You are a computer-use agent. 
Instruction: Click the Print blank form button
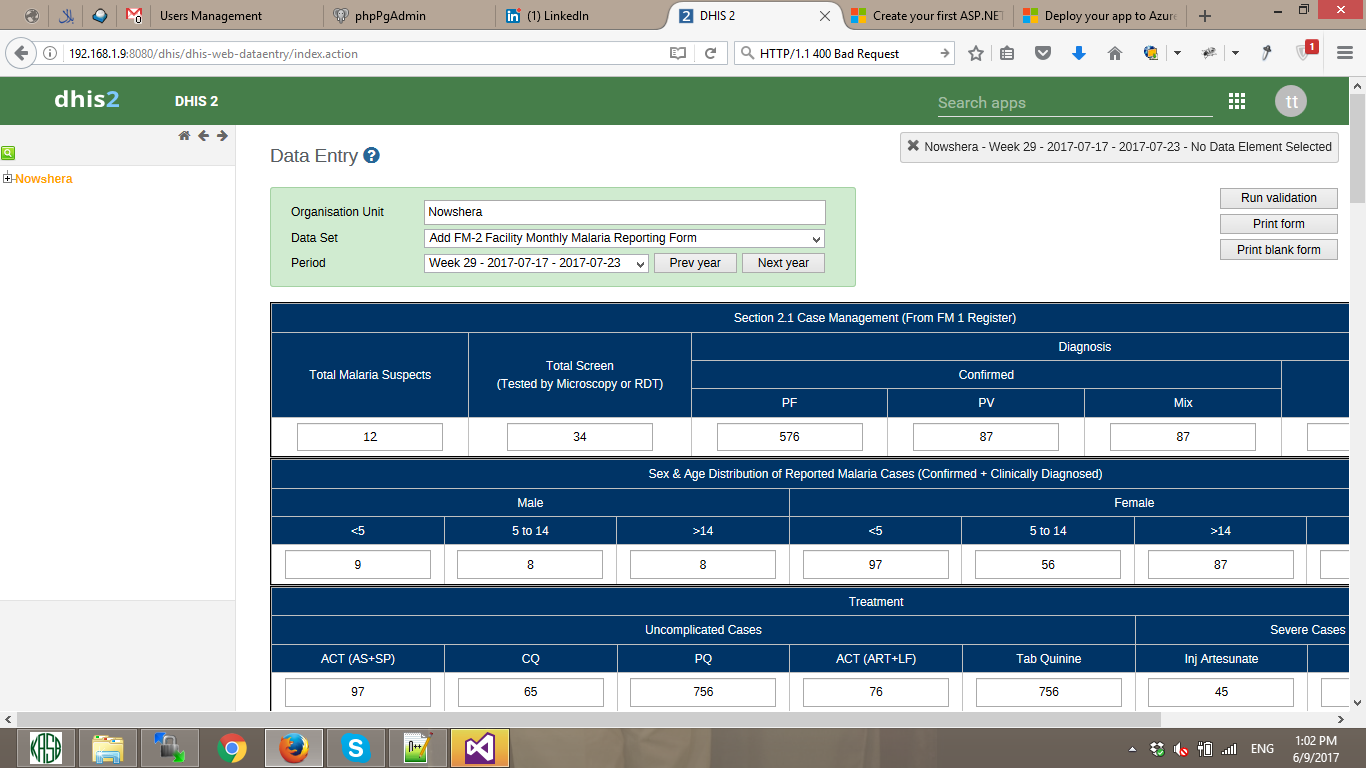coord(1279,250)
